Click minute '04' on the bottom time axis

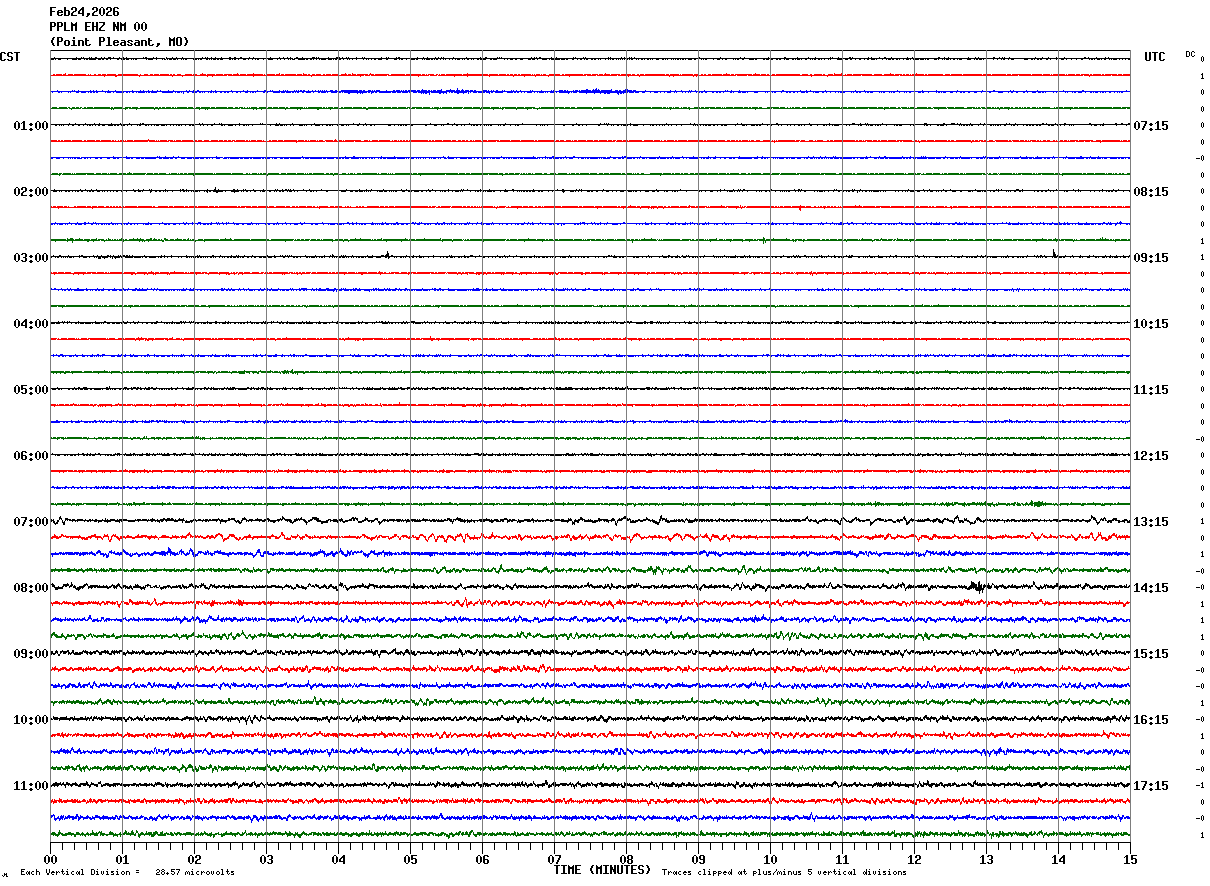point(338,859)
